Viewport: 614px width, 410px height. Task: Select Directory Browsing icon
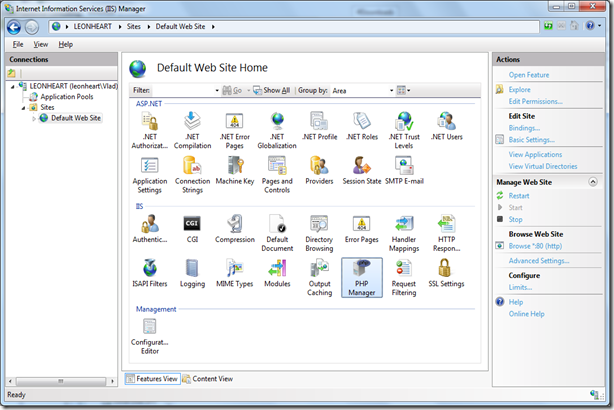point(320,233)
